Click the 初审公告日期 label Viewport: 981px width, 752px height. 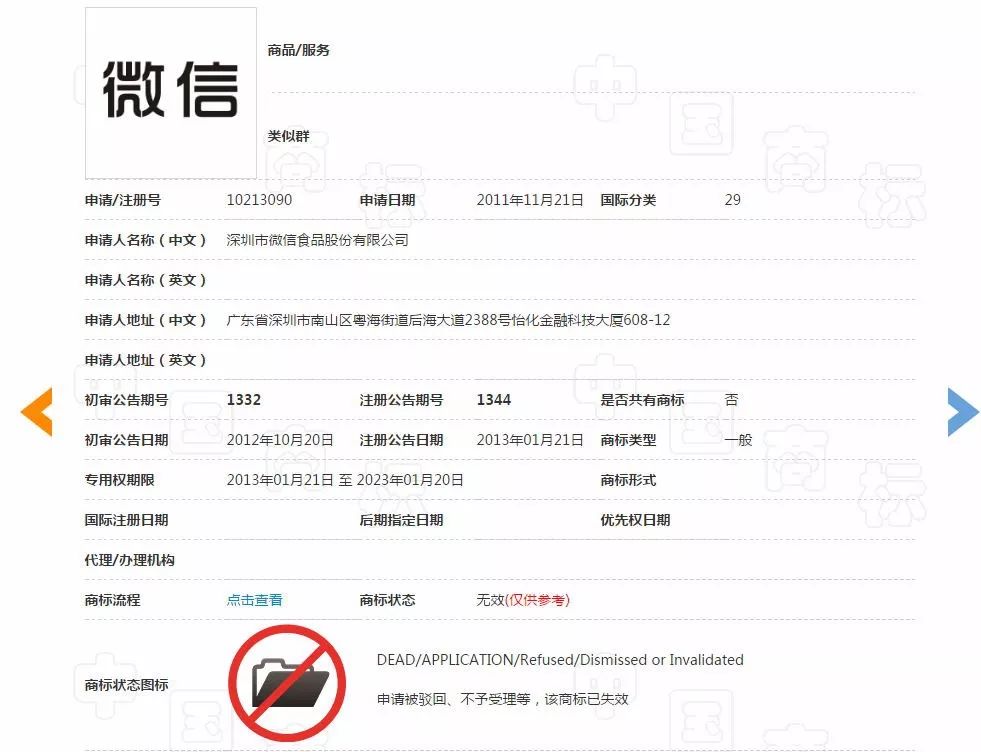point(126,440)
